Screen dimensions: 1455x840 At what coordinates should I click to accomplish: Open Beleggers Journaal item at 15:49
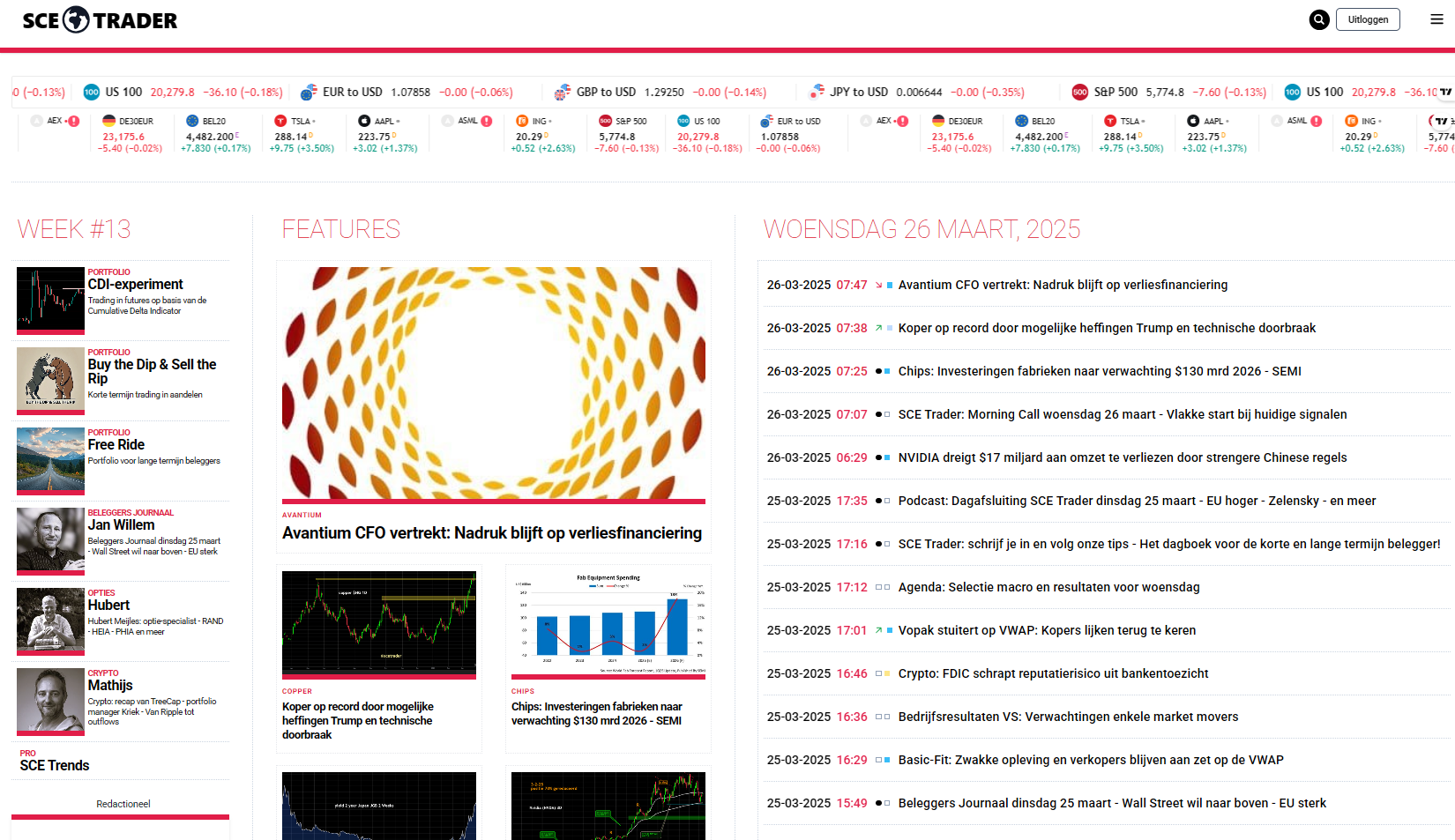pyautogui.click(x=1112, y=803)
